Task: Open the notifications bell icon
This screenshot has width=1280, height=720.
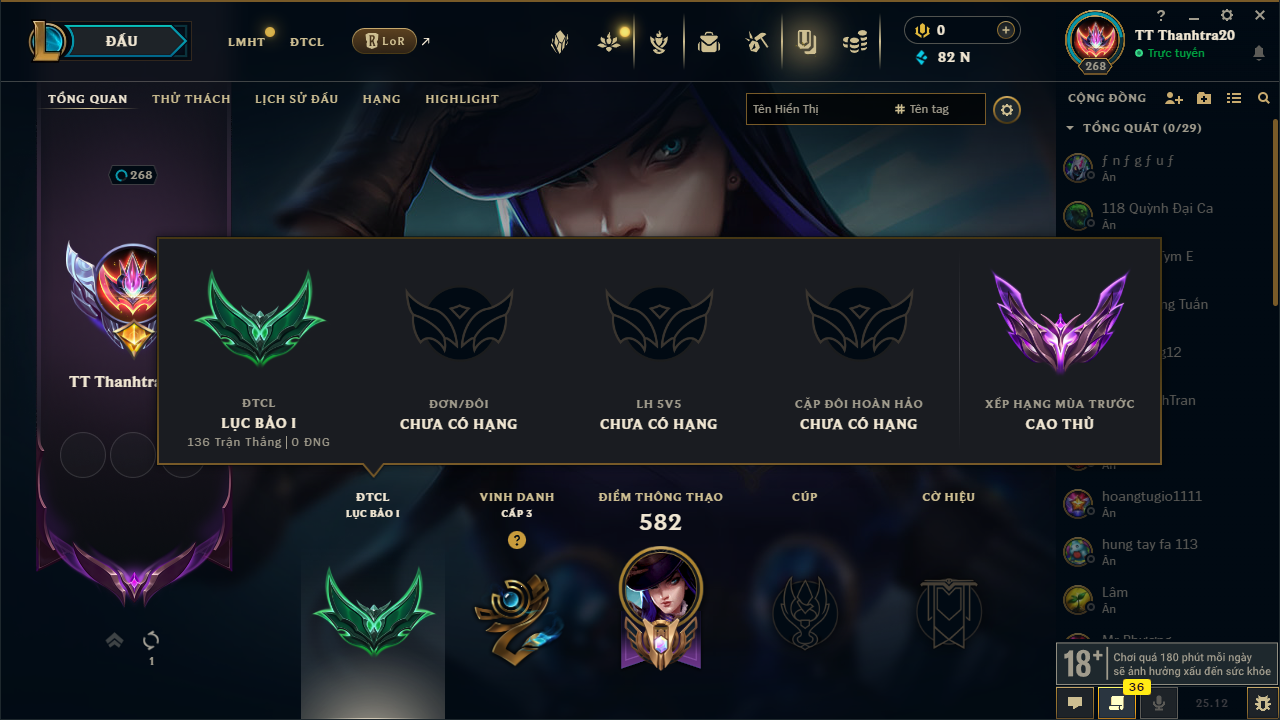Action: click(1259, 53)
